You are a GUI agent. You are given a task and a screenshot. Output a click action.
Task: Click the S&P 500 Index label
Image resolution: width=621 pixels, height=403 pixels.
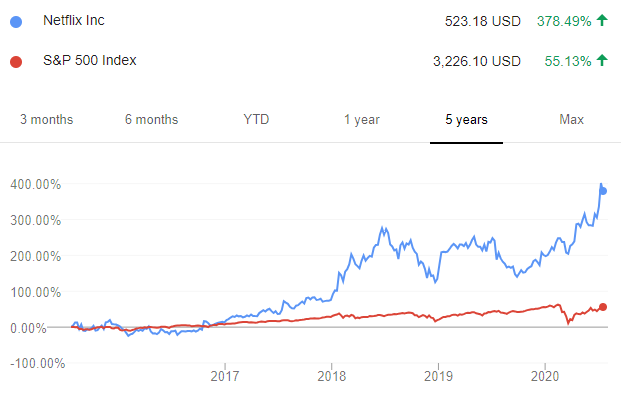pos(90,60)
